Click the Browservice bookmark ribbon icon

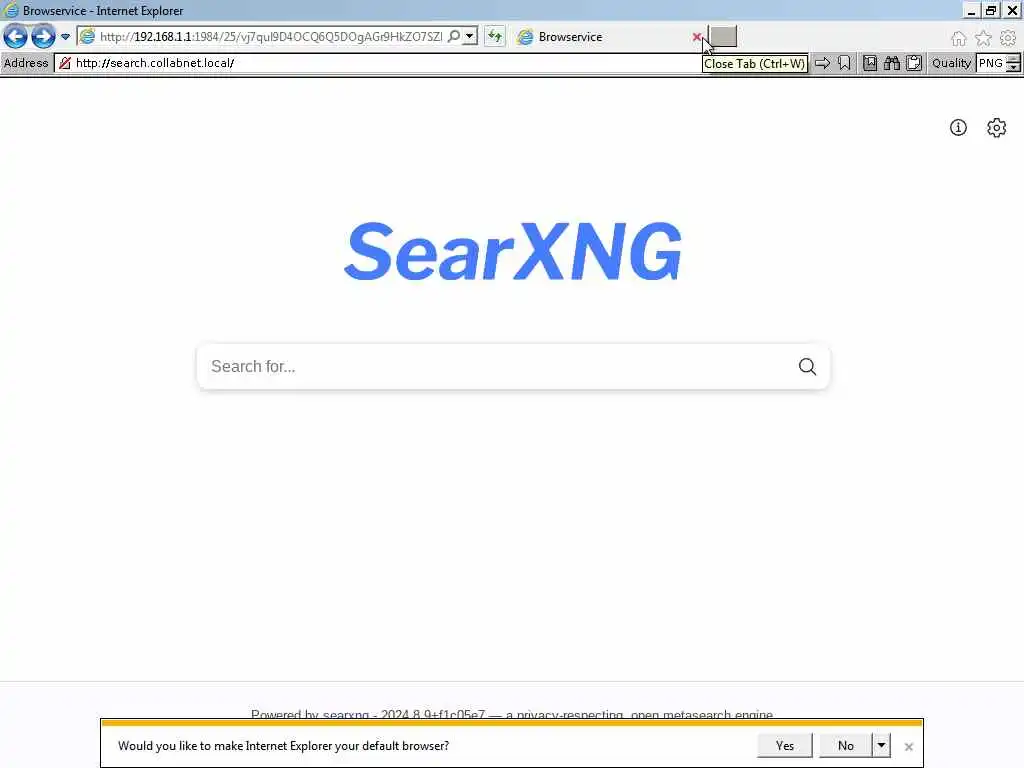pos(844,63)
